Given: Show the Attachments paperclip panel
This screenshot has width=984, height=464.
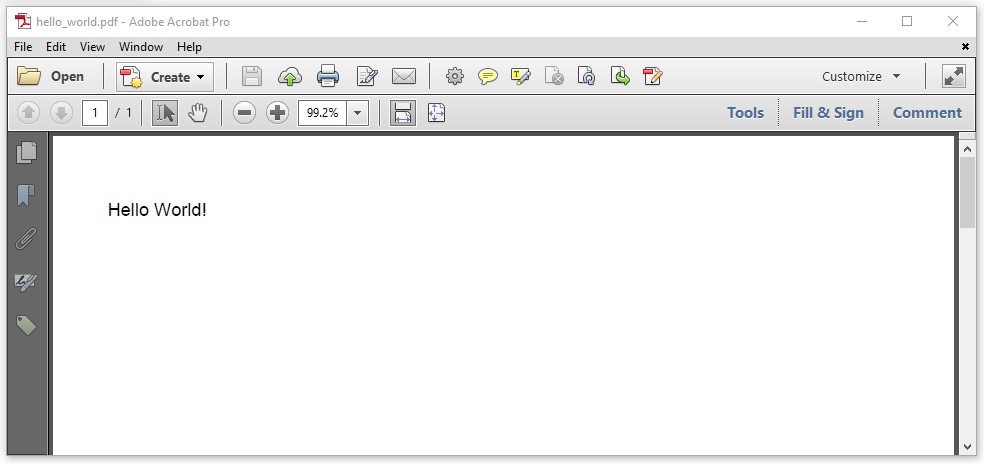Looking at the screenshot, I should point(26,239).
